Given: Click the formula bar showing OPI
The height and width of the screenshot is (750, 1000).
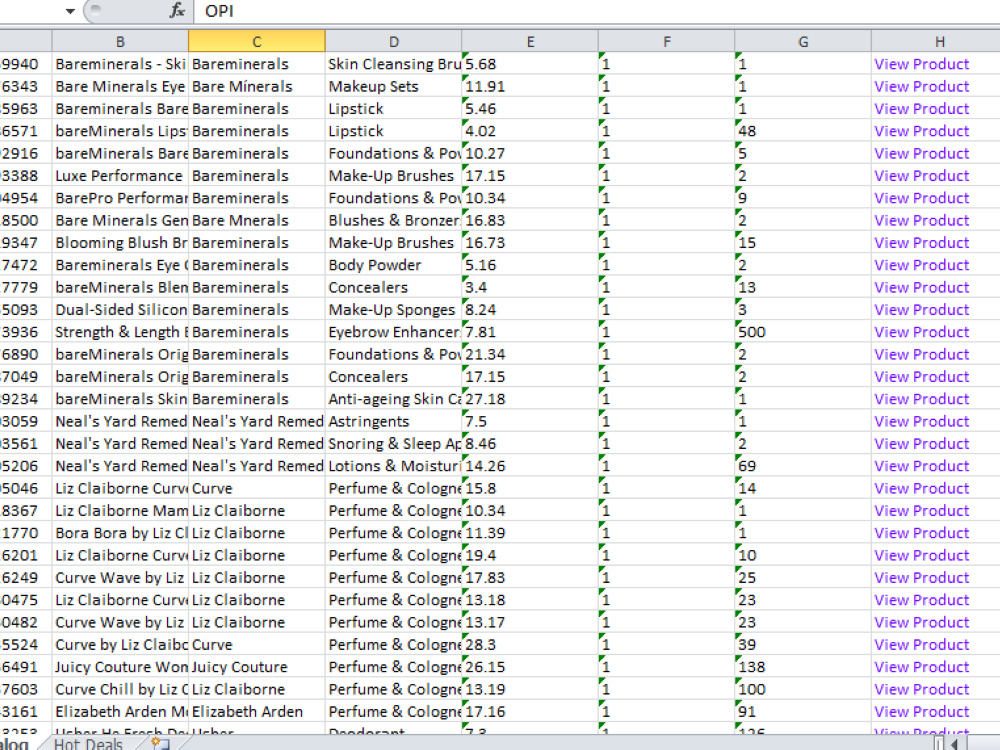Looking at the screenshot, I should (596, 11).
